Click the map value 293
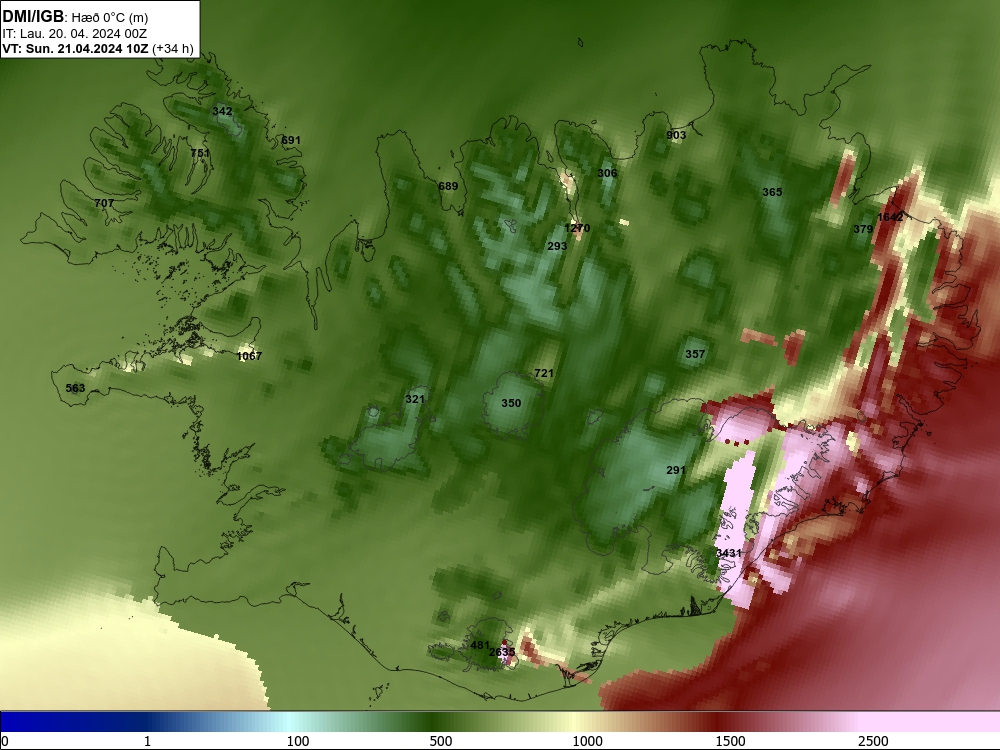 [x=557, y=246]
